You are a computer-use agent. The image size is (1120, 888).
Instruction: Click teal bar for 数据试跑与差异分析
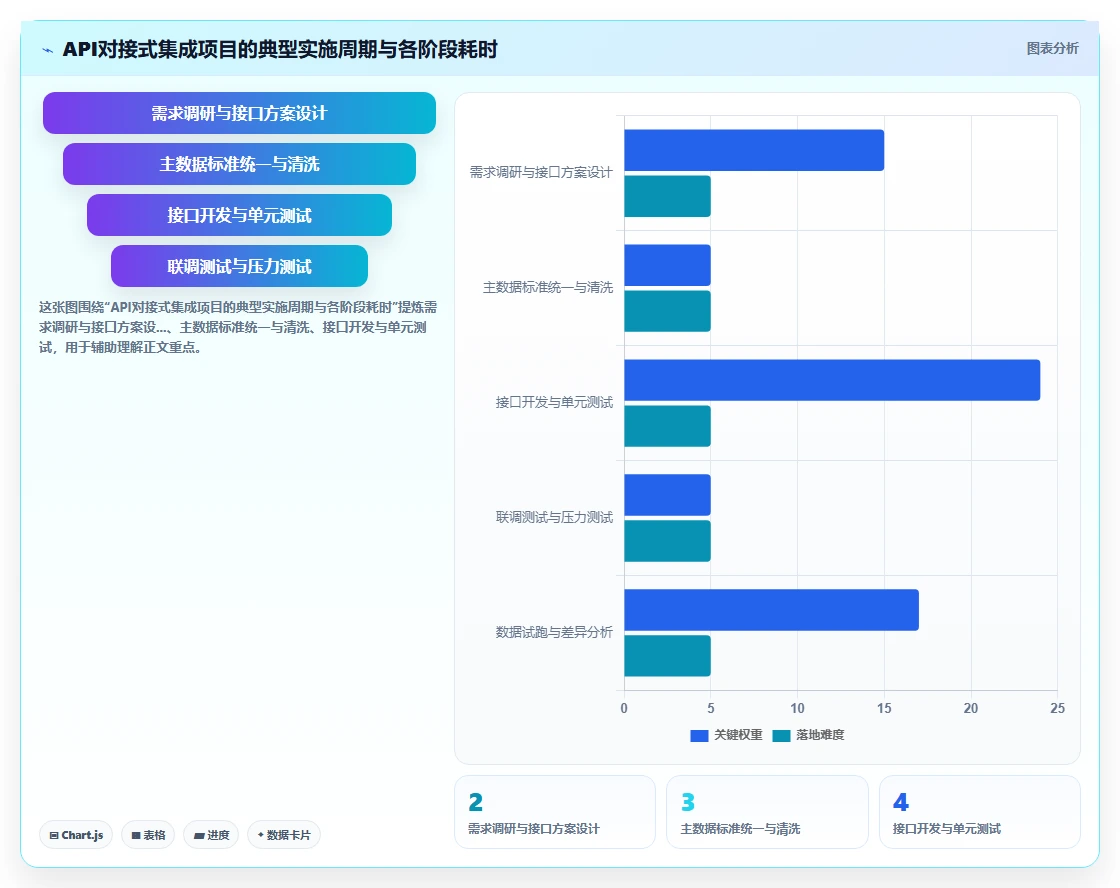pyautogui.click(x=667, y=657)
